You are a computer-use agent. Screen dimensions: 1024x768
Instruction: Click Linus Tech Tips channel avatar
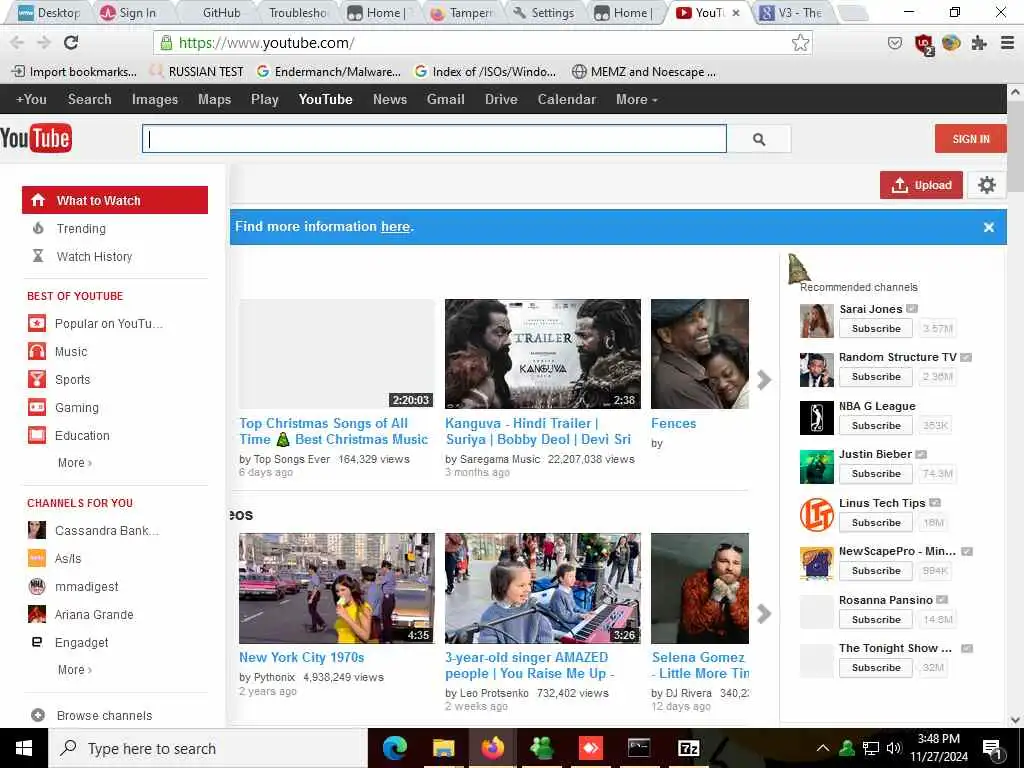click(816, 515)
